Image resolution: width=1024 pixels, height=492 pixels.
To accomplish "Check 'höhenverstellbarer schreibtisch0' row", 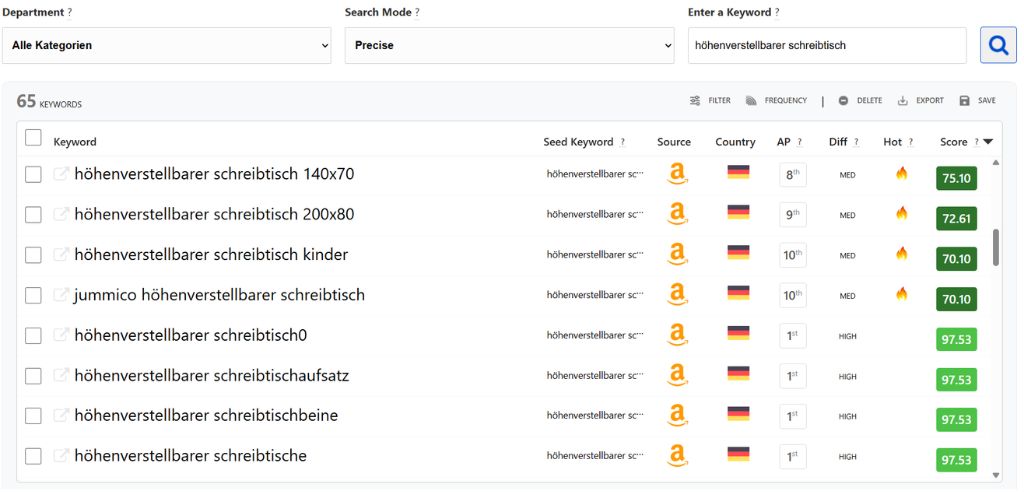I will (33, 335).
